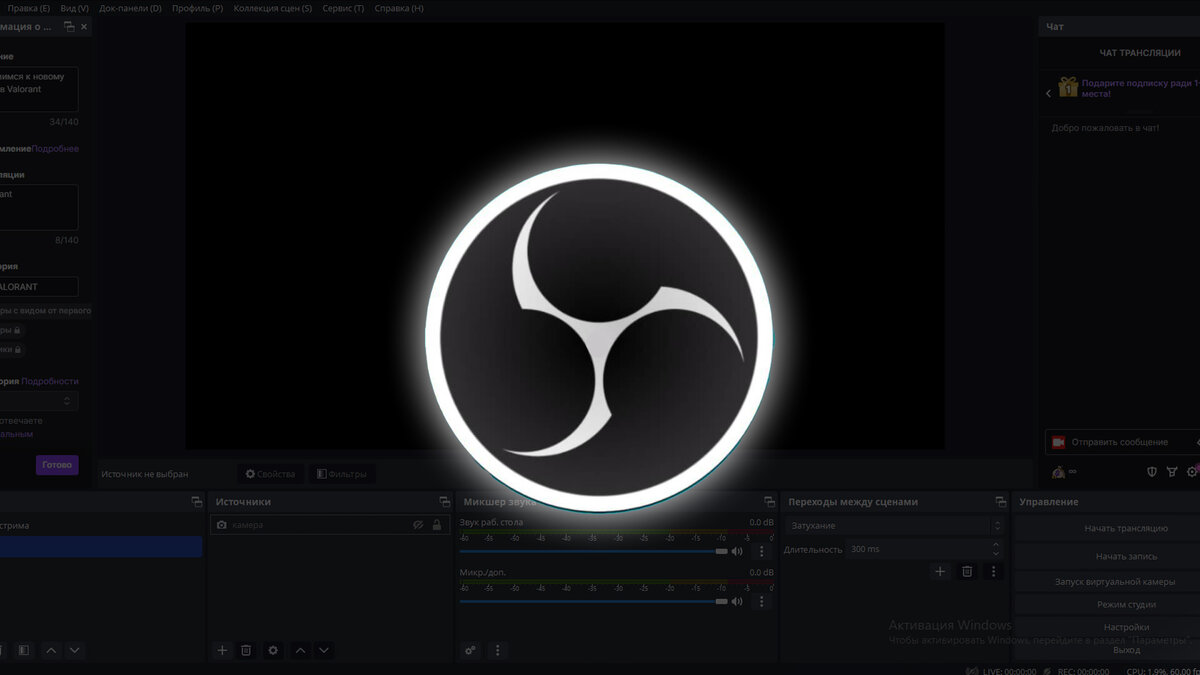The height and width of the screenshot is (675, 1200).
Task: Open options menu for Микр./доп.
Action: click(x=761, y=601)
